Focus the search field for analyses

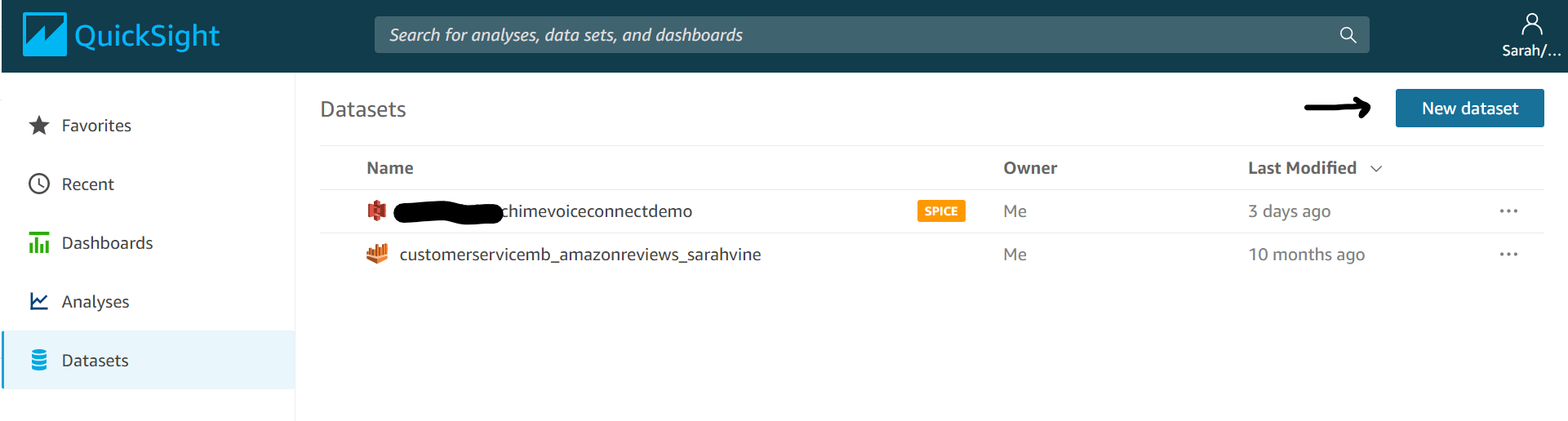click(872, 35)
